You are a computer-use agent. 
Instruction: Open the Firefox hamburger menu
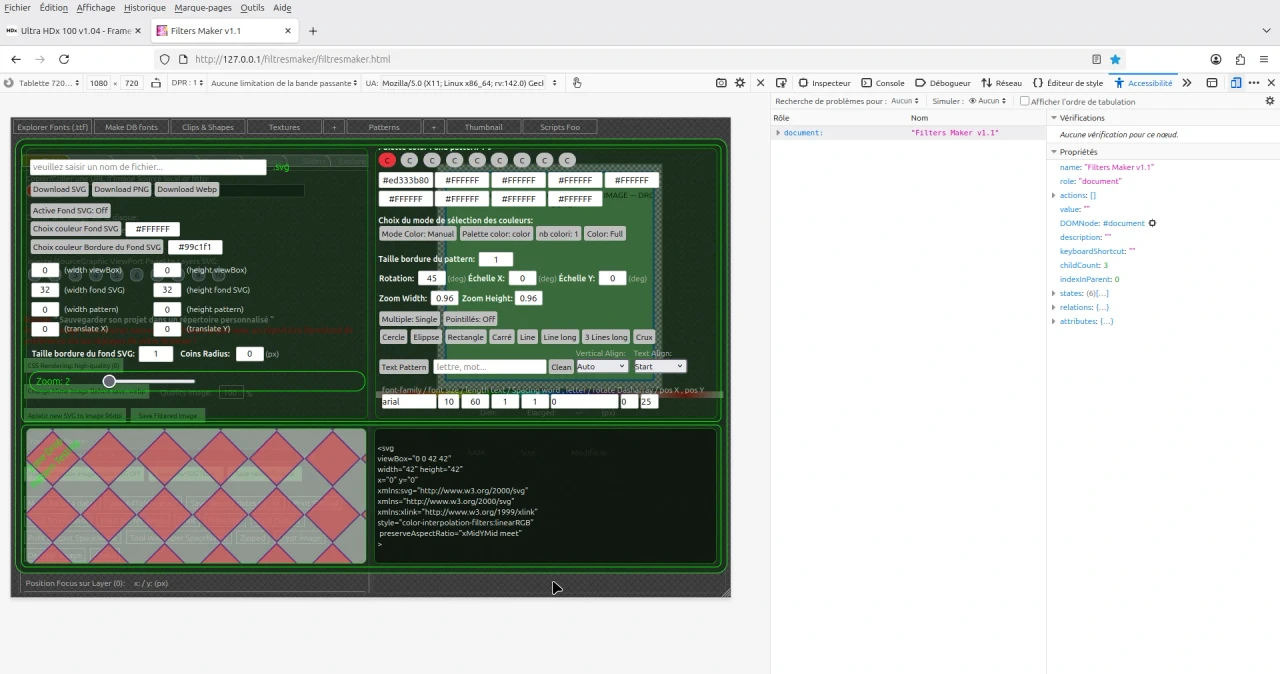1264,59
